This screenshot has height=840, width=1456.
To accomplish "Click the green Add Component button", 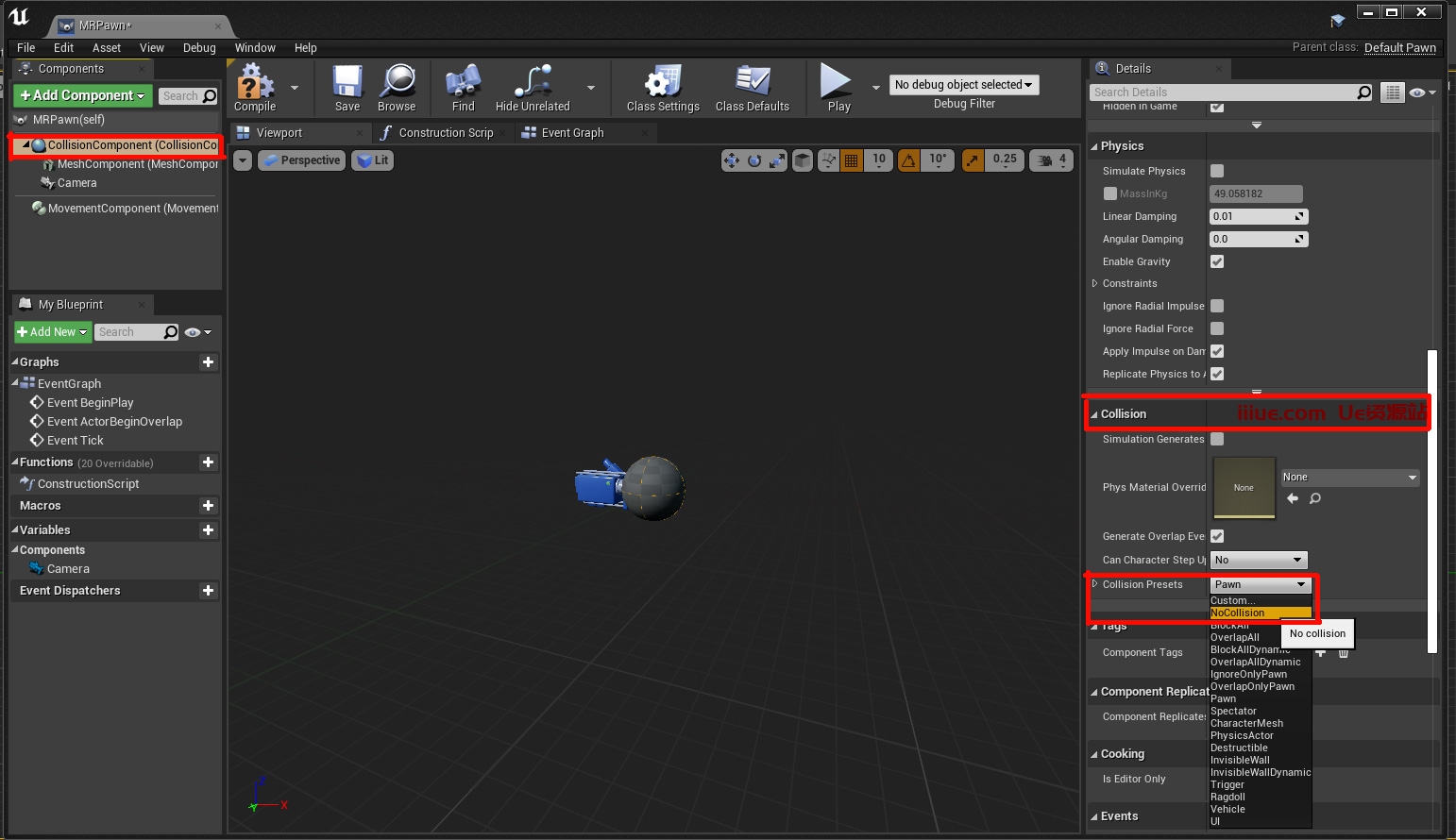I will (x=82, y=95).
